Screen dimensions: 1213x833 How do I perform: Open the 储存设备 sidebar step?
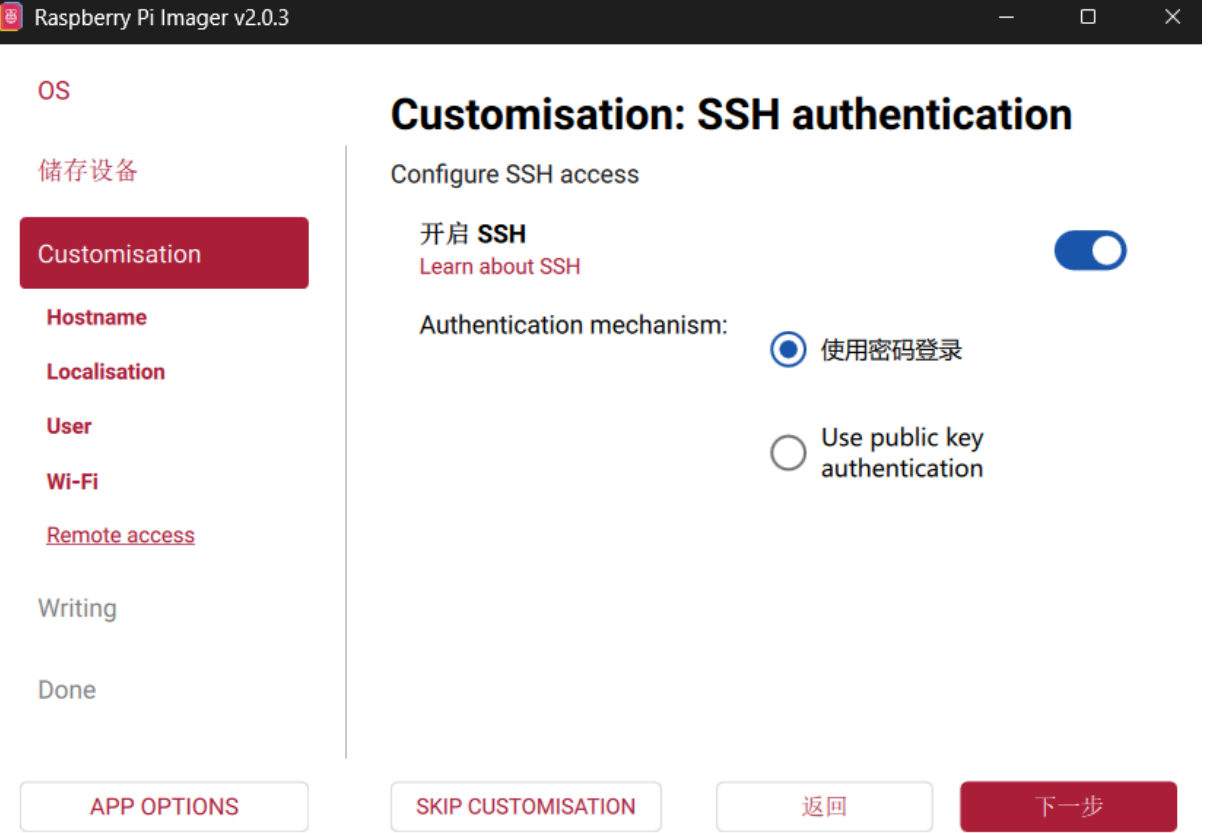(88, 171)
